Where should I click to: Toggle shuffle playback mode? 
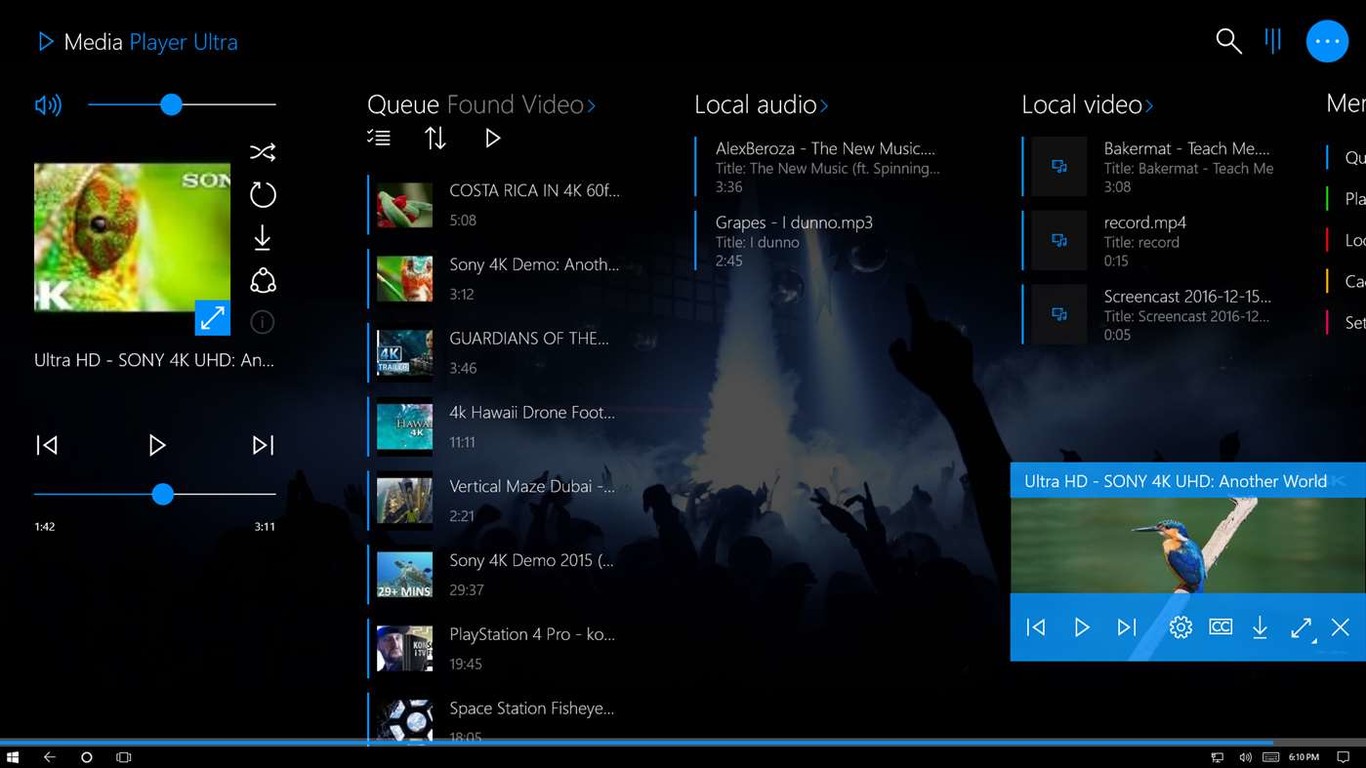click(x=262, y=152)
